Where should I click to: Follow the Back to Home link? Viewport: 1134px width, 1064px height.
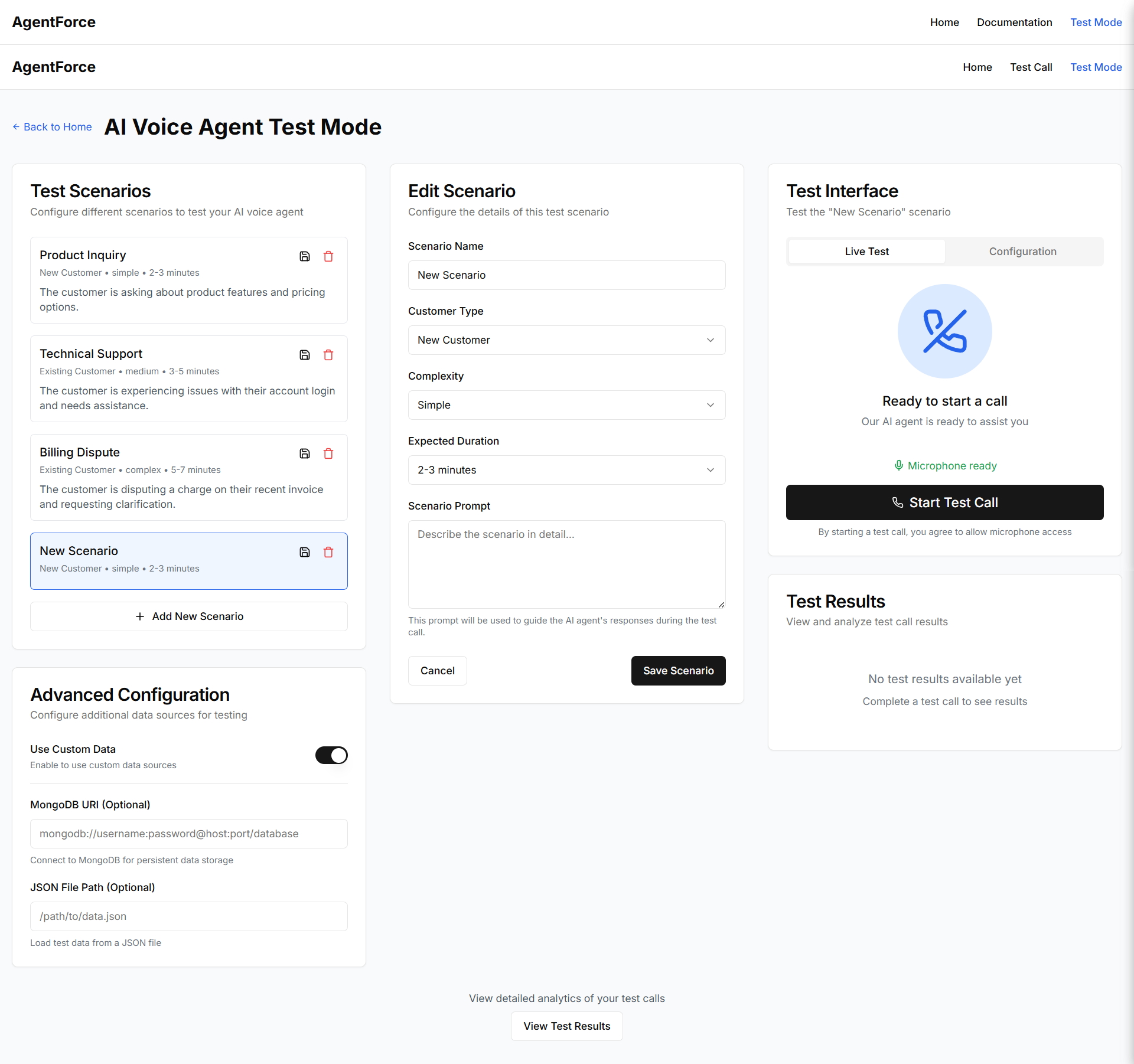click(x=52, y=127)
